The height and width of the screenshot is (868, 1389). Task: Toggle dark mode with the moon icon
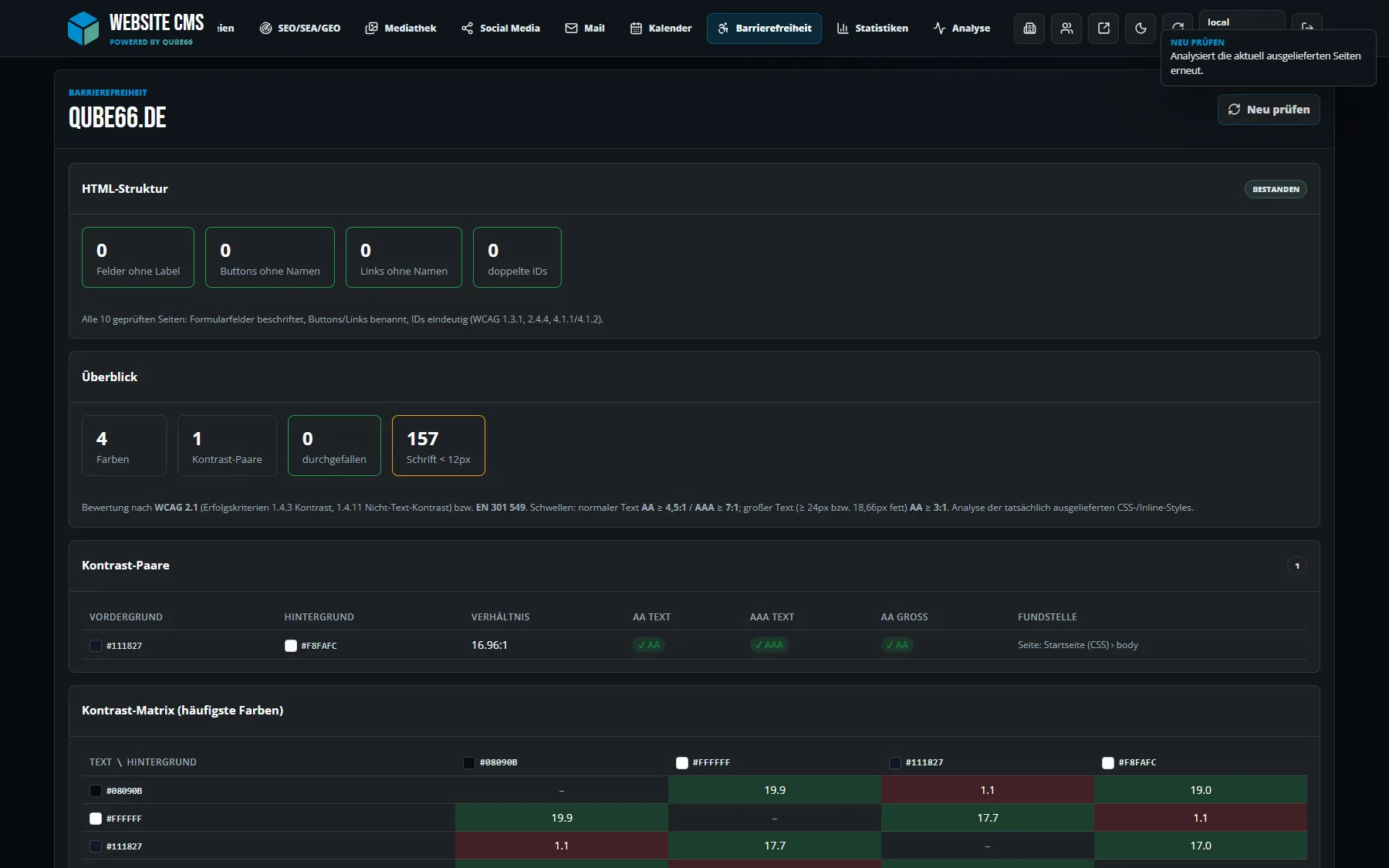(x=1141, y=29)
